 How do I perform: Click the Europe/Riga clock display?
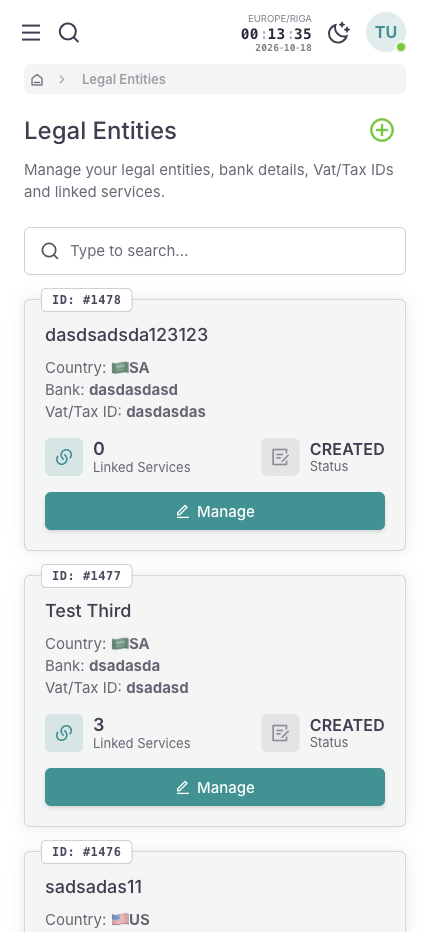[277, 33]
